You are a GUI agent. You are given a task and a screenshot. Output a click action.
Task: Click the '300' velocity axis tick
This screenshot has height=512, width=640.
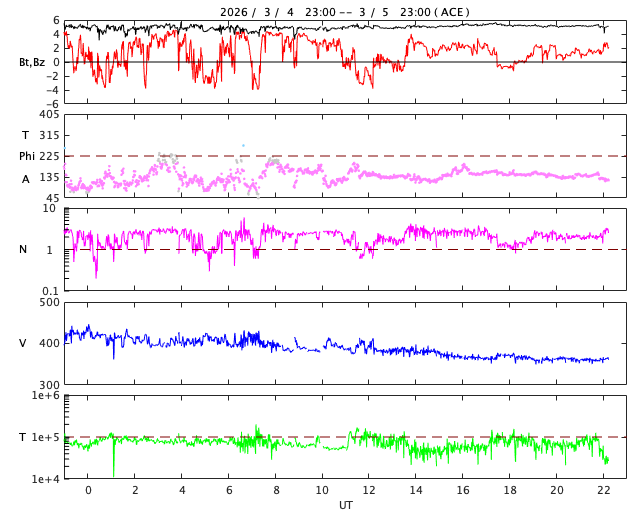49,385
